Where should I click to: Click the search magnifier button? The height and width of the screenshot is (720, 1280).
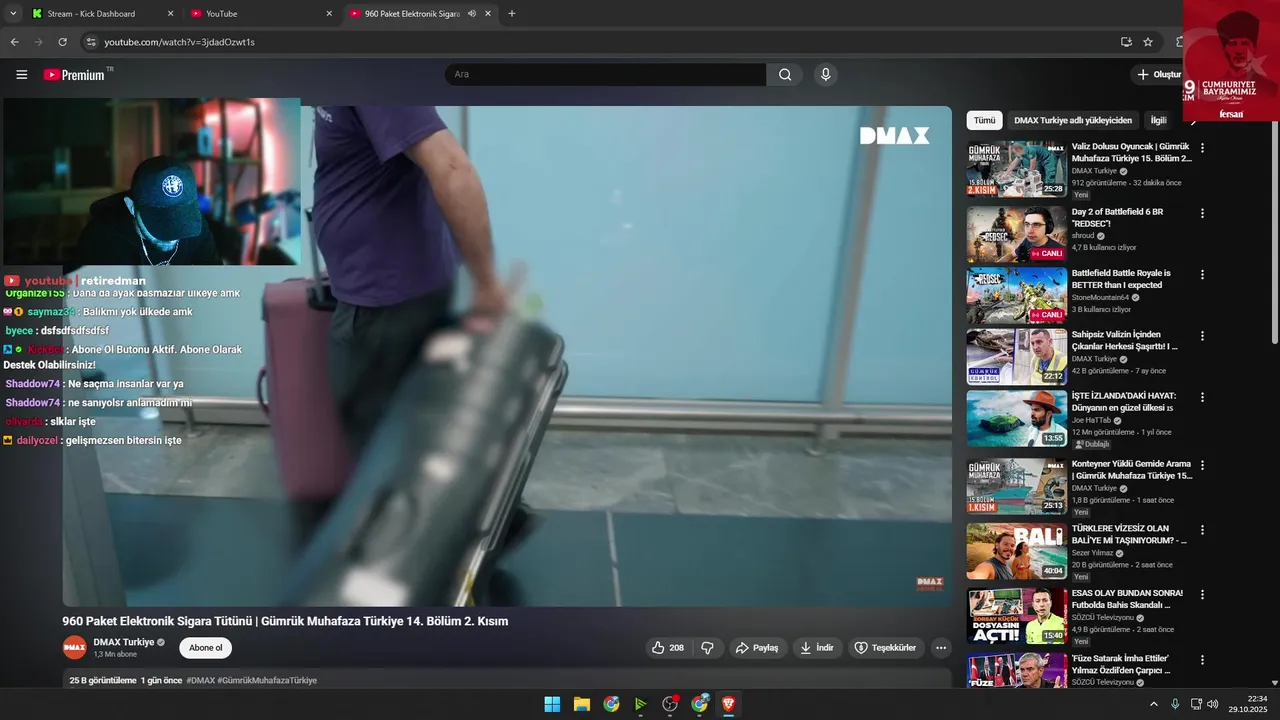(x=785, y=74)
